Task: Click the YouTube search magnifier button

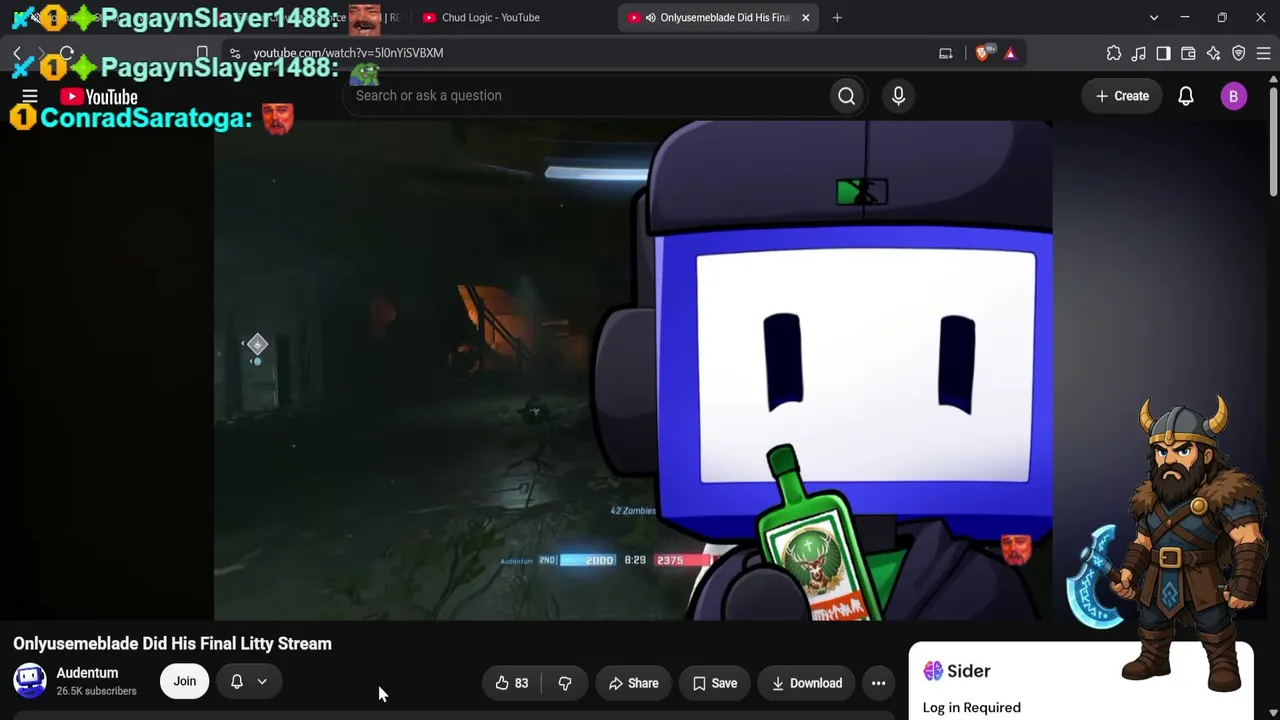Action: click(847, 96)
